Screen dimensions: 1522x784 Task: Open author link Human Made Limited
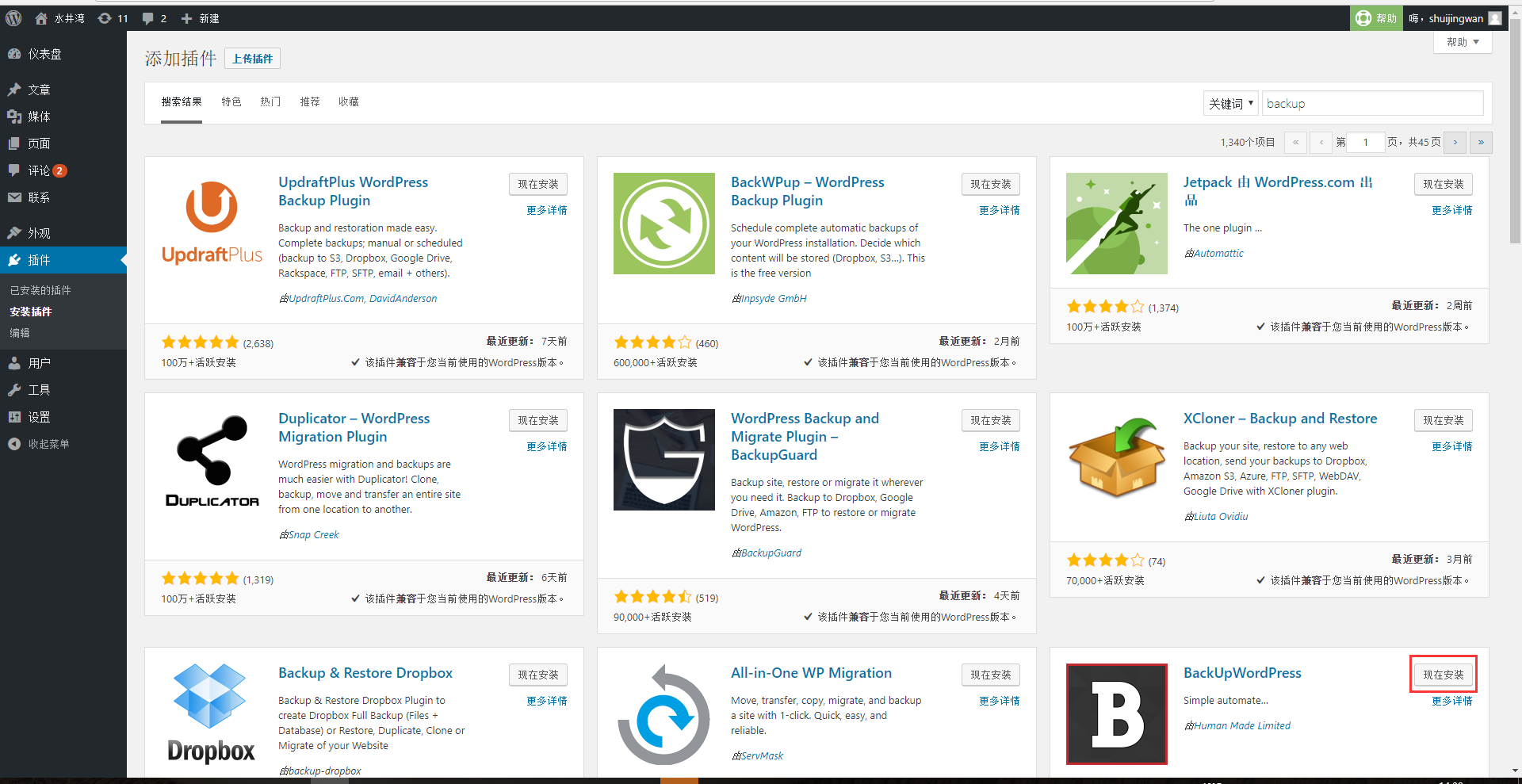click(1242, 725)
